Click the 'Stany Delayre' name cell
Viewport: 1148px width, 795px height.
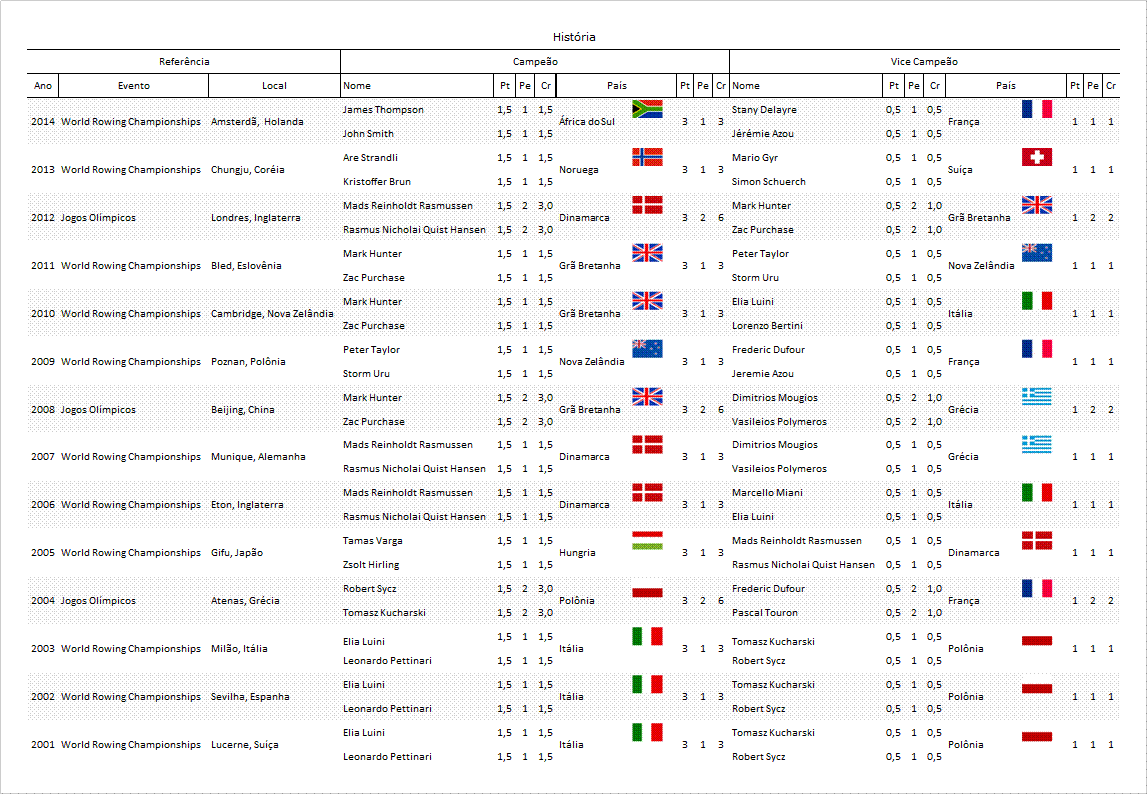(x=764, y=110)
